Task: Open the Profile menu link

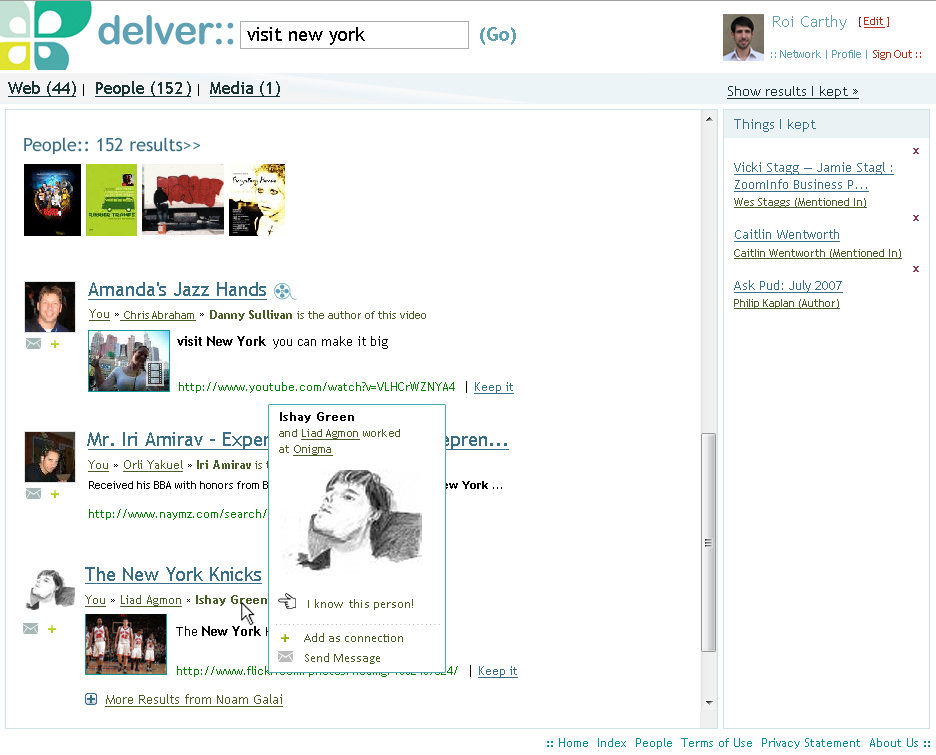Action: coord(846,54)
